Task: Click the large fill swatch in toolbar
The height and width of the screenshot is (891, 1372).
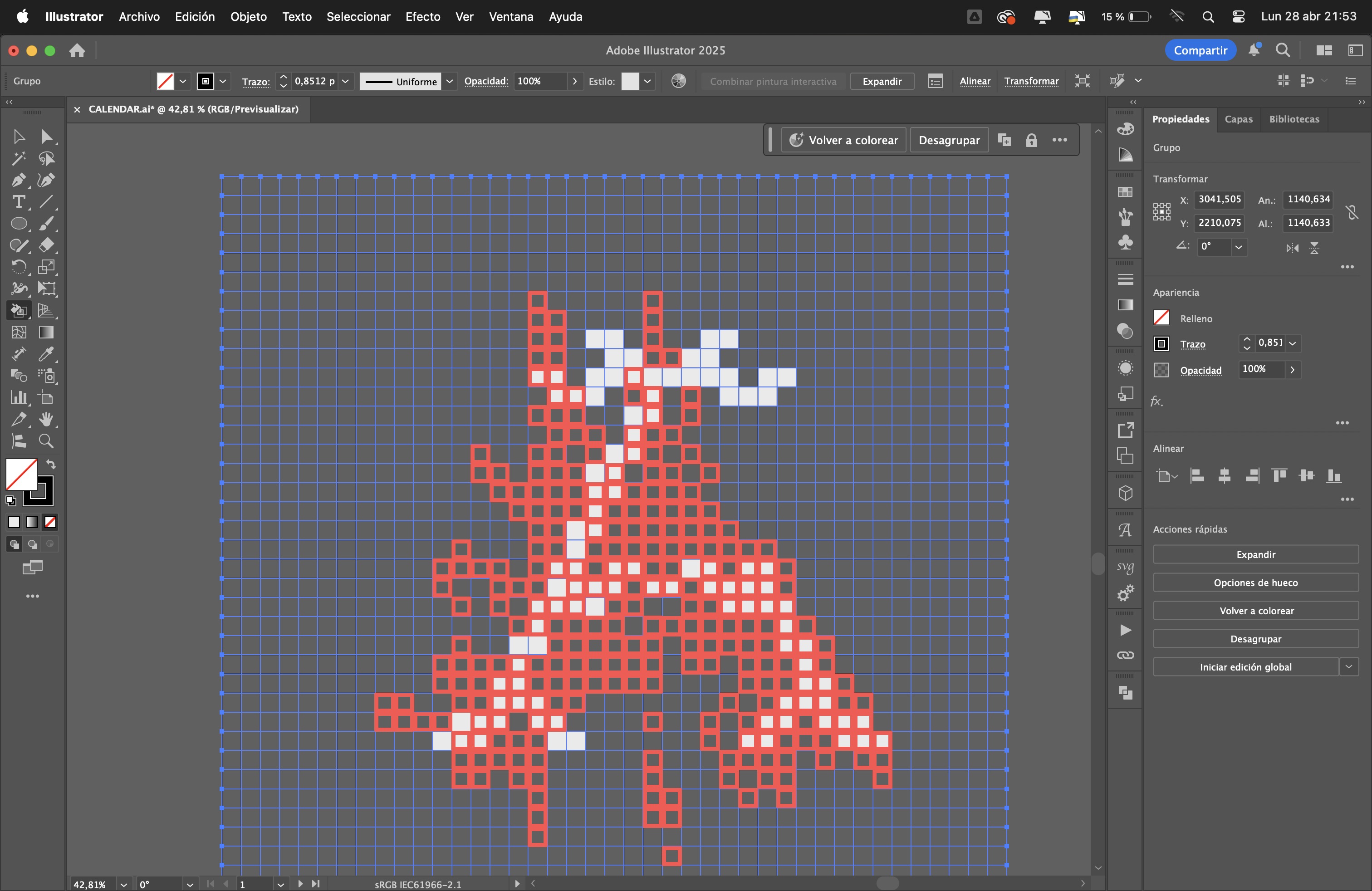Action: click(21, 475)
